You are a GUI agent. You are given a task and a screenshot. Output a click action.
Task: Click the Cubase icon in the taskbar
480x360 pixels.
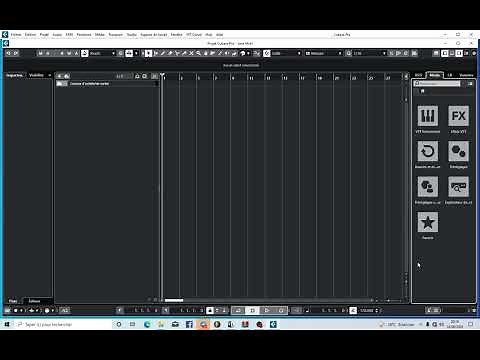pyautogui.click(x=273, y=324)
